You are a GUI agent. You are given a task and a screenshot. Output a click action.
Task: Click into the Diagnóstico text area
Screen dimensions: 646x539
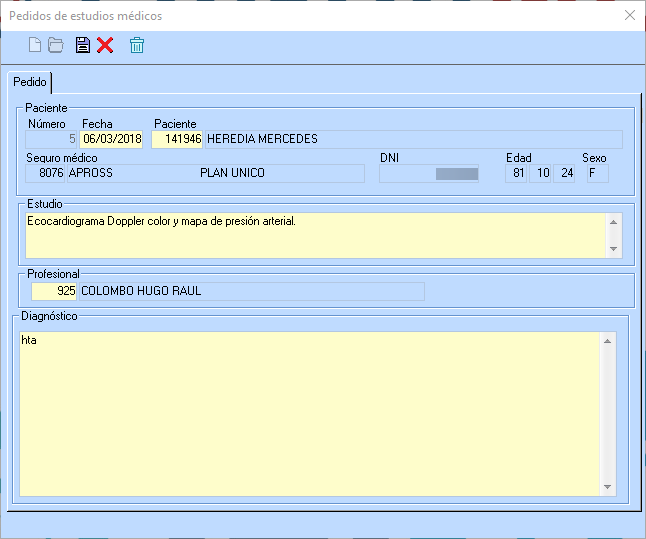click(309, 414)
